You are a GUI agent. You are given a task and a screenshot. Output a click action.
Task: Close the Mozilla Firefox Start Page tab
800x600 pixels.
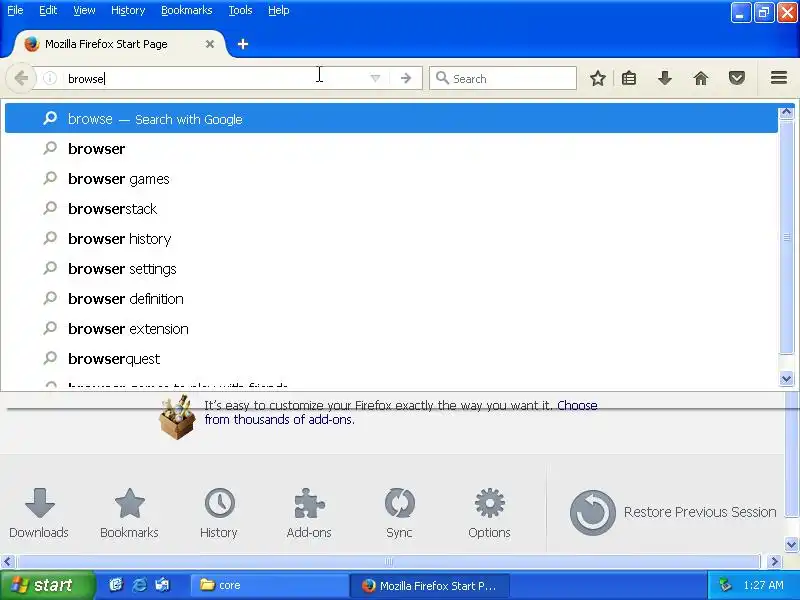pyautogui.click(x=210, y=44)
